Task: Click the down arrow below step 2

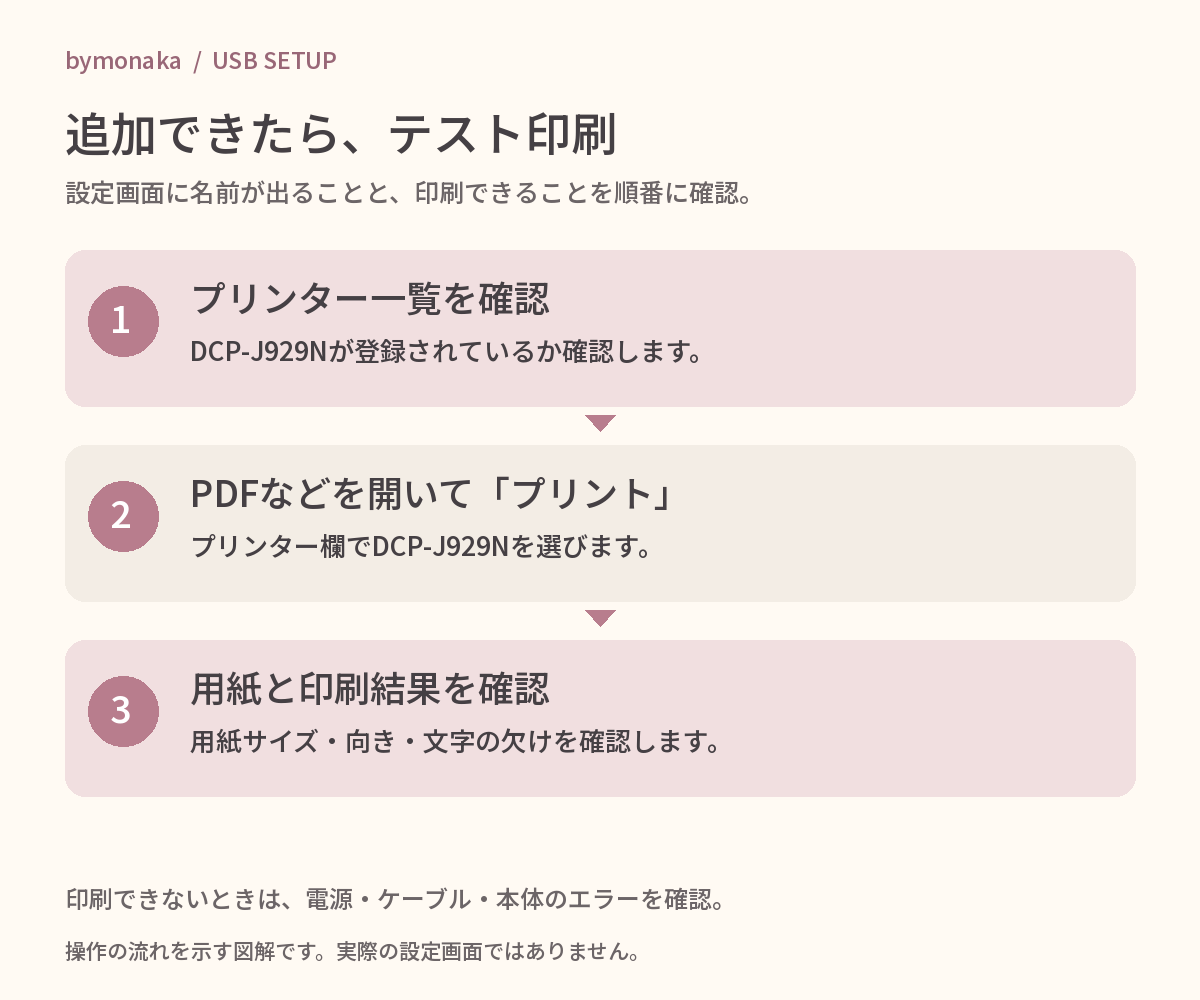Action: (600, 618)
